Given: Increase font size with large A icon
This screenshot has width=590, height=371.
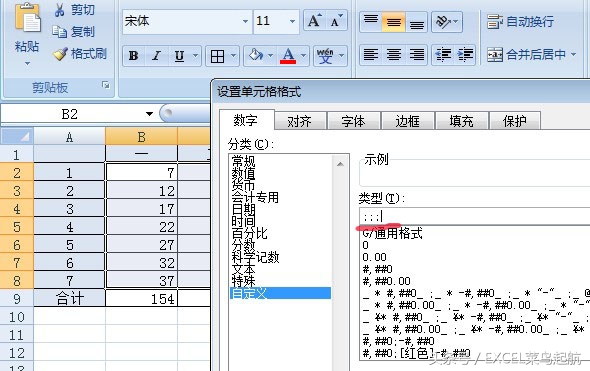Looking at the screenshot, I should (x=314, y=21).
